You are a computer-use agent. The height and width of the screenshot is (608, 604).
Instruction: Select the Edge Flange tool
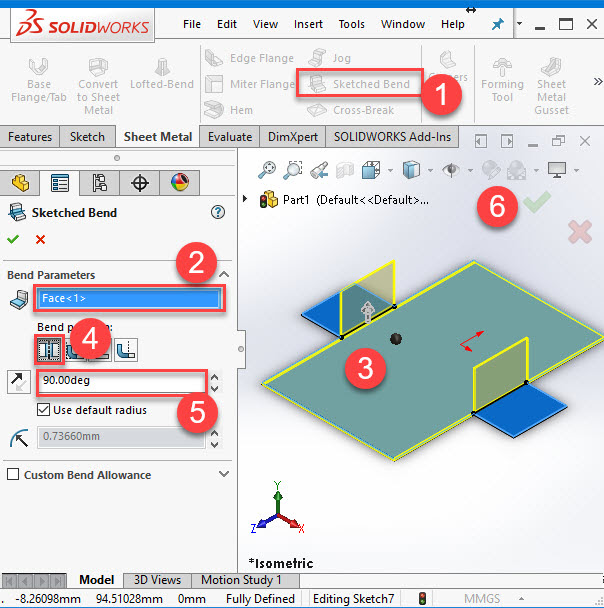(249, 58)
